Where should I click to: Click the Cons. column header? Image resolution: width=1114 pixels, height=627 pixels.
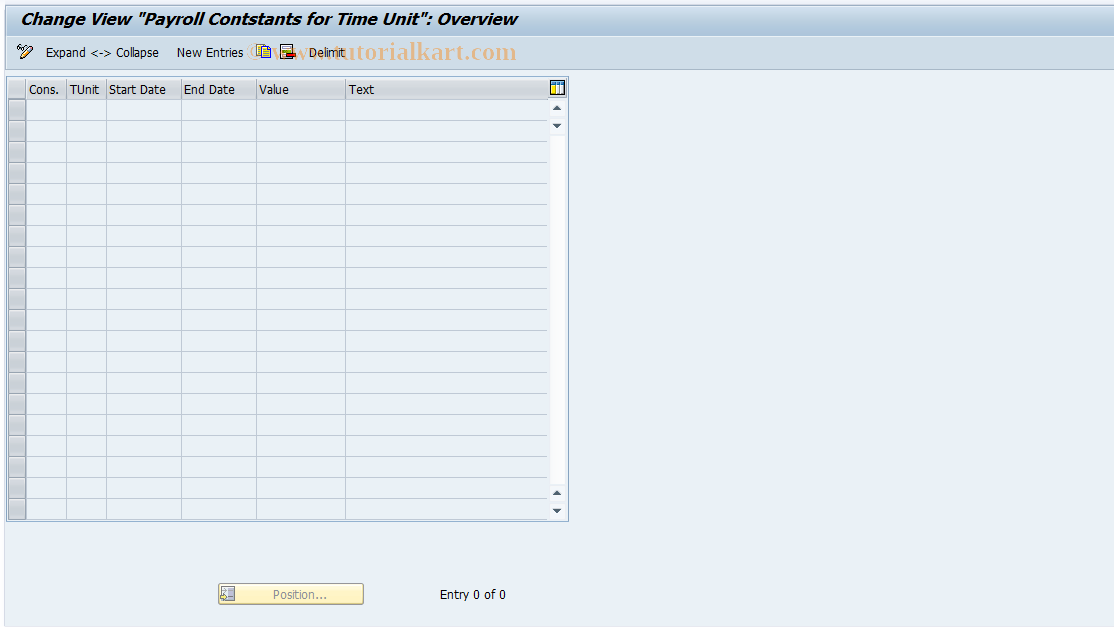(x=46, y=89)
